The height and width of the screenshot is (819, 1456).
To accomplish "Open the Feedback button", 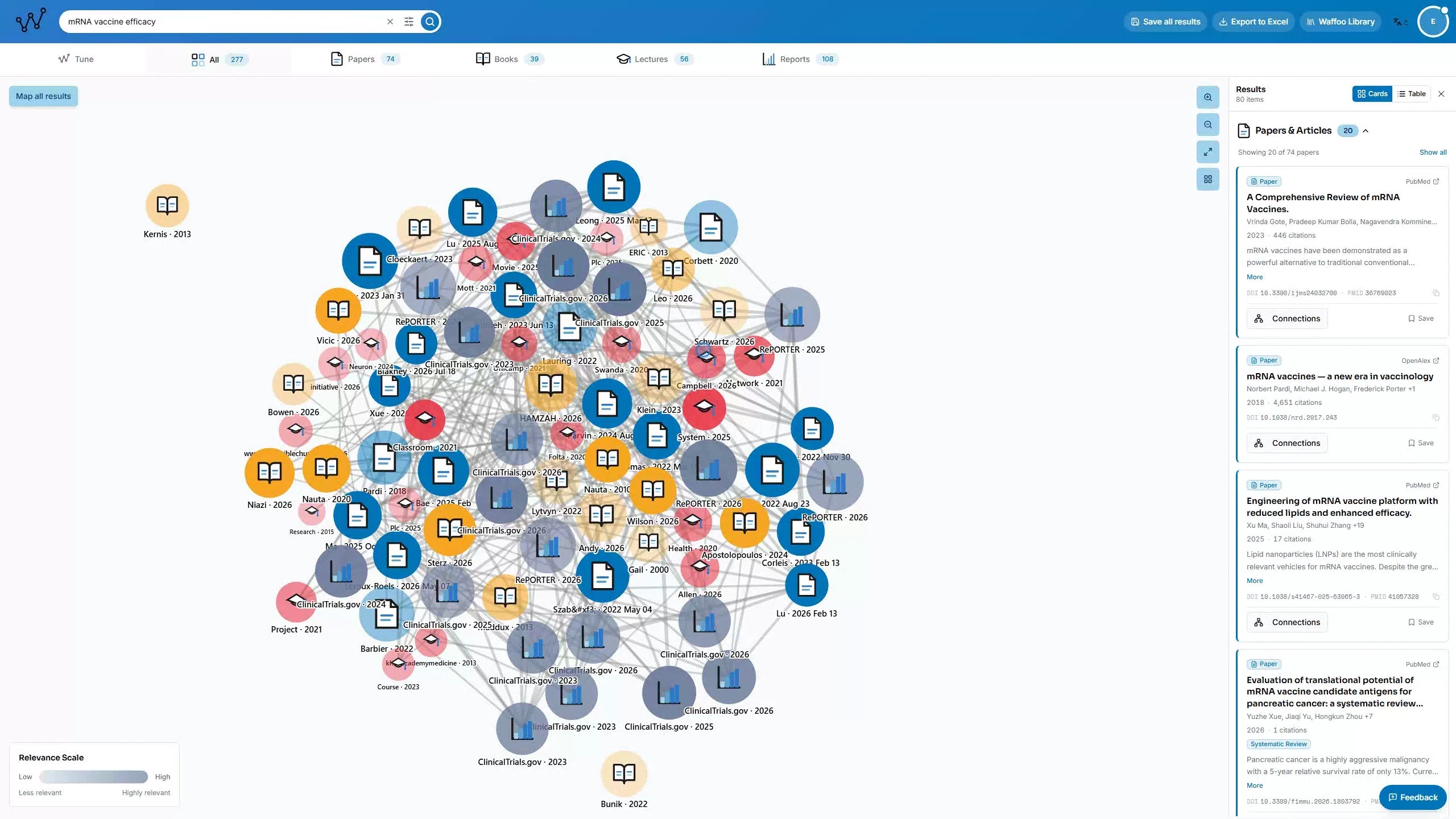I will pos(1413,797).
